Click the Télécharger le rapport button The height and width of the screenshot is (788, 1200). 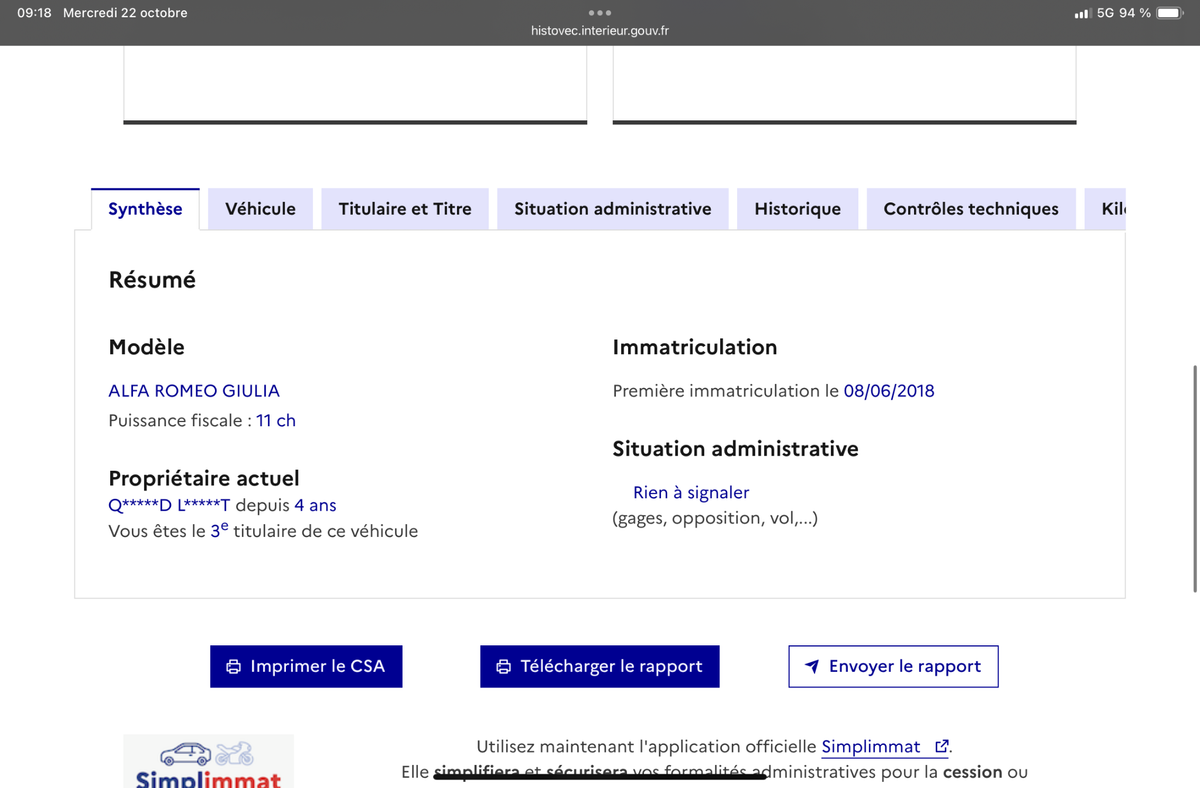600,666
